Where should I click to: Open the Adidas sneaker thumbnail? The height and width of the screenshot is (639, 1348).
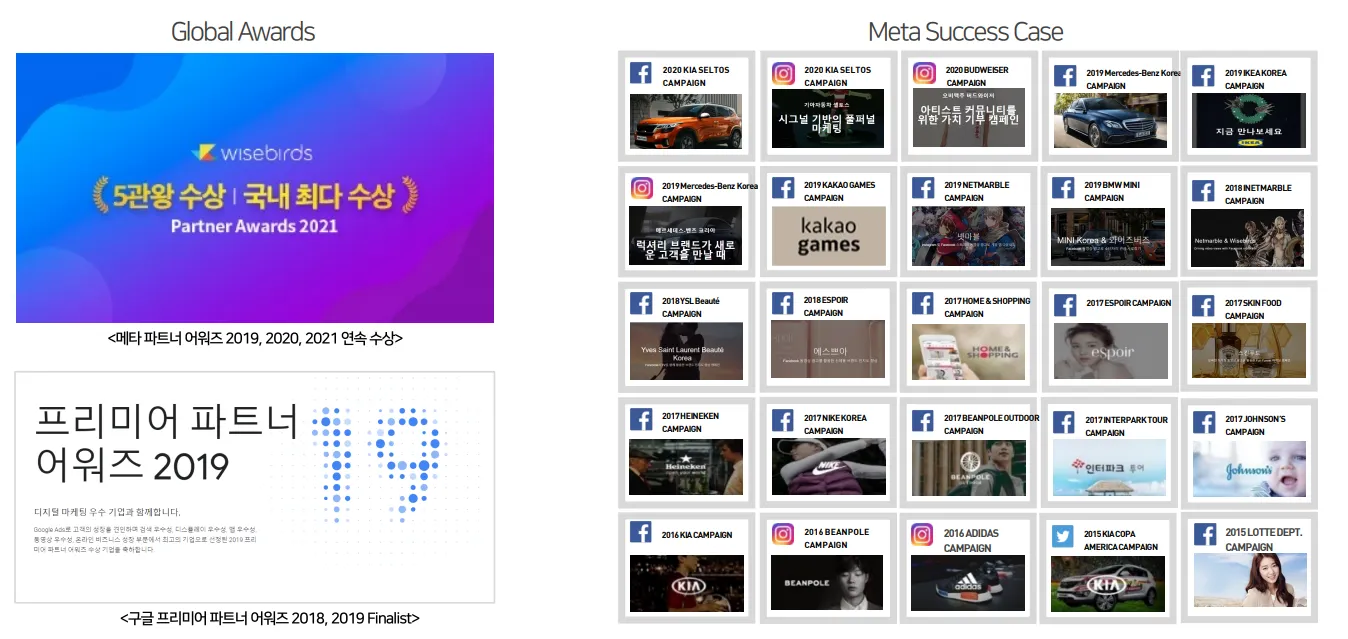(969, 583)
